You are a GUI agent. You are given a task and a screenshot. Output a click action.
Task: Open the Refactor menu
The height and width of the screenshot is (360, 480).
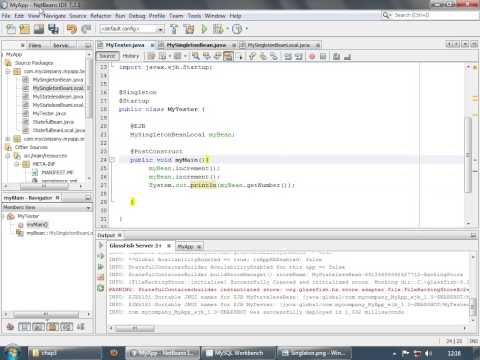[100, 16]
